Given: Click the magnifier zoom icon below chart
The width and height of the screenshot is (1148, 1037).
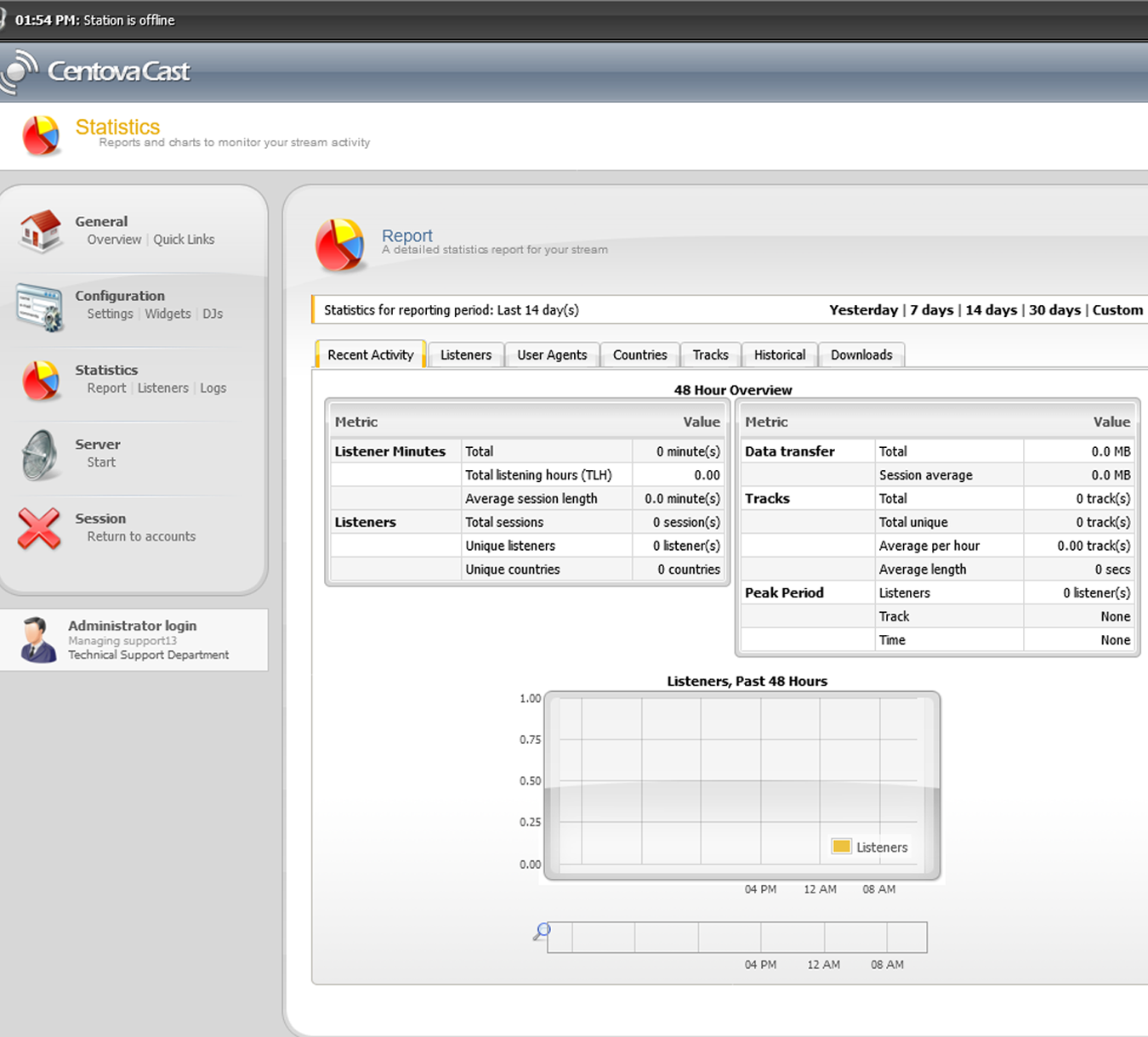Looking at the screenshot, I should click(542, 932).
